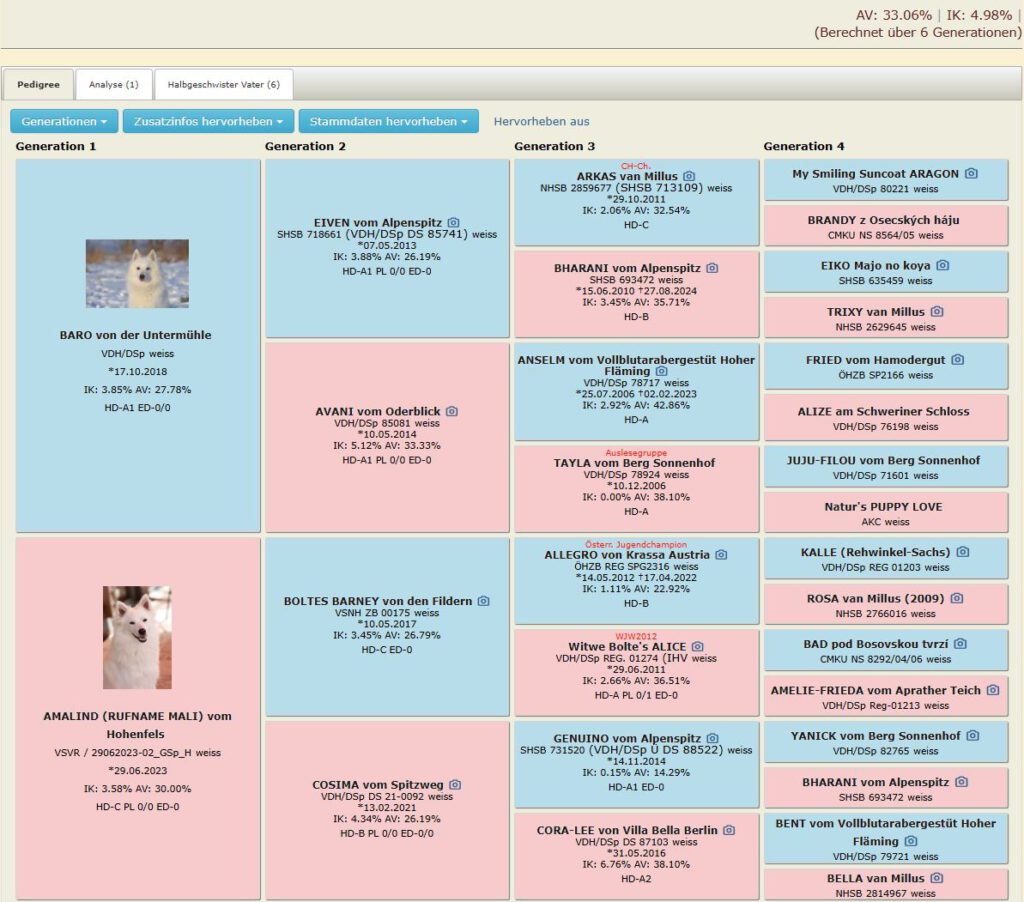Image resolution: width=1024 pixels, height=902 pixels.
Task: Open Halbgeschwister Vater (6) tab
Action: pyautogui.click(x=223, y=85)
